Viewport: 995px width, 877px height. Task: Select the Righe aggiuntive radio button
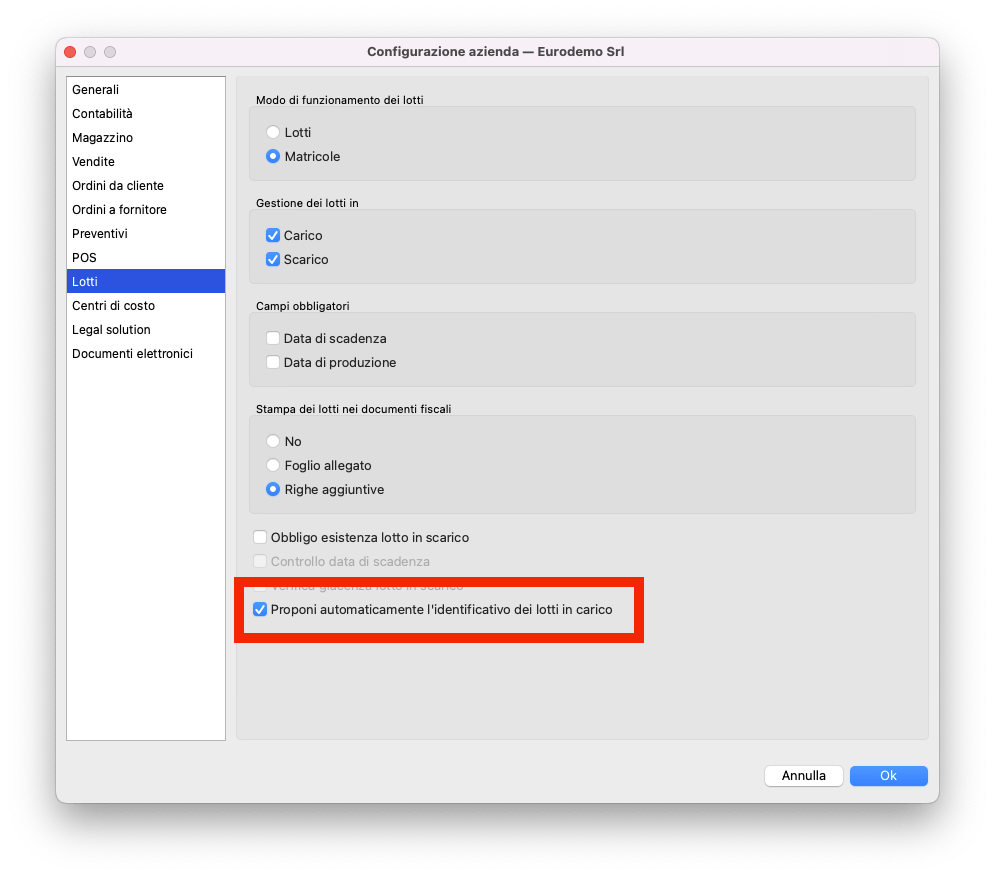coord(273,490)
